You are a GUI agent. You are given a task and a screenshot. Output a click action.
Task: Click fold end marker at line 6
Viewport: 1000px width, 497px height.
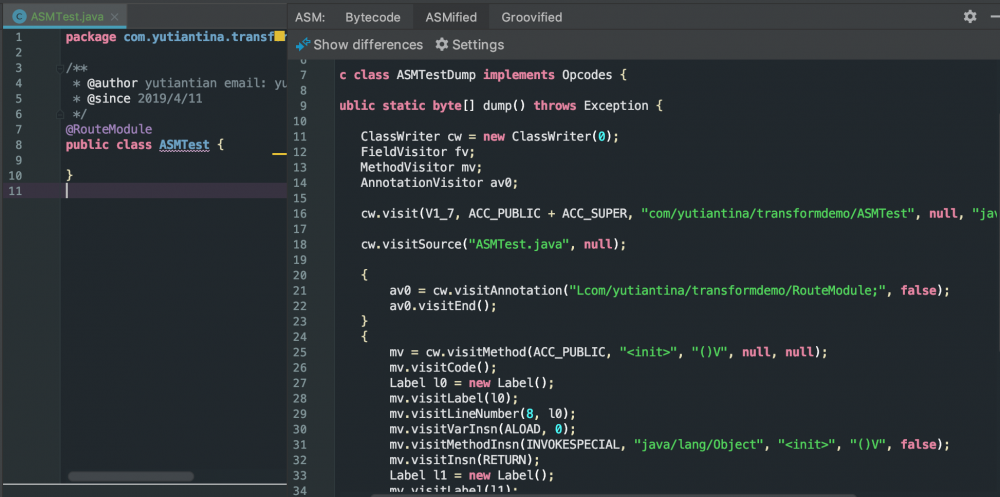[x=60, y=115]
